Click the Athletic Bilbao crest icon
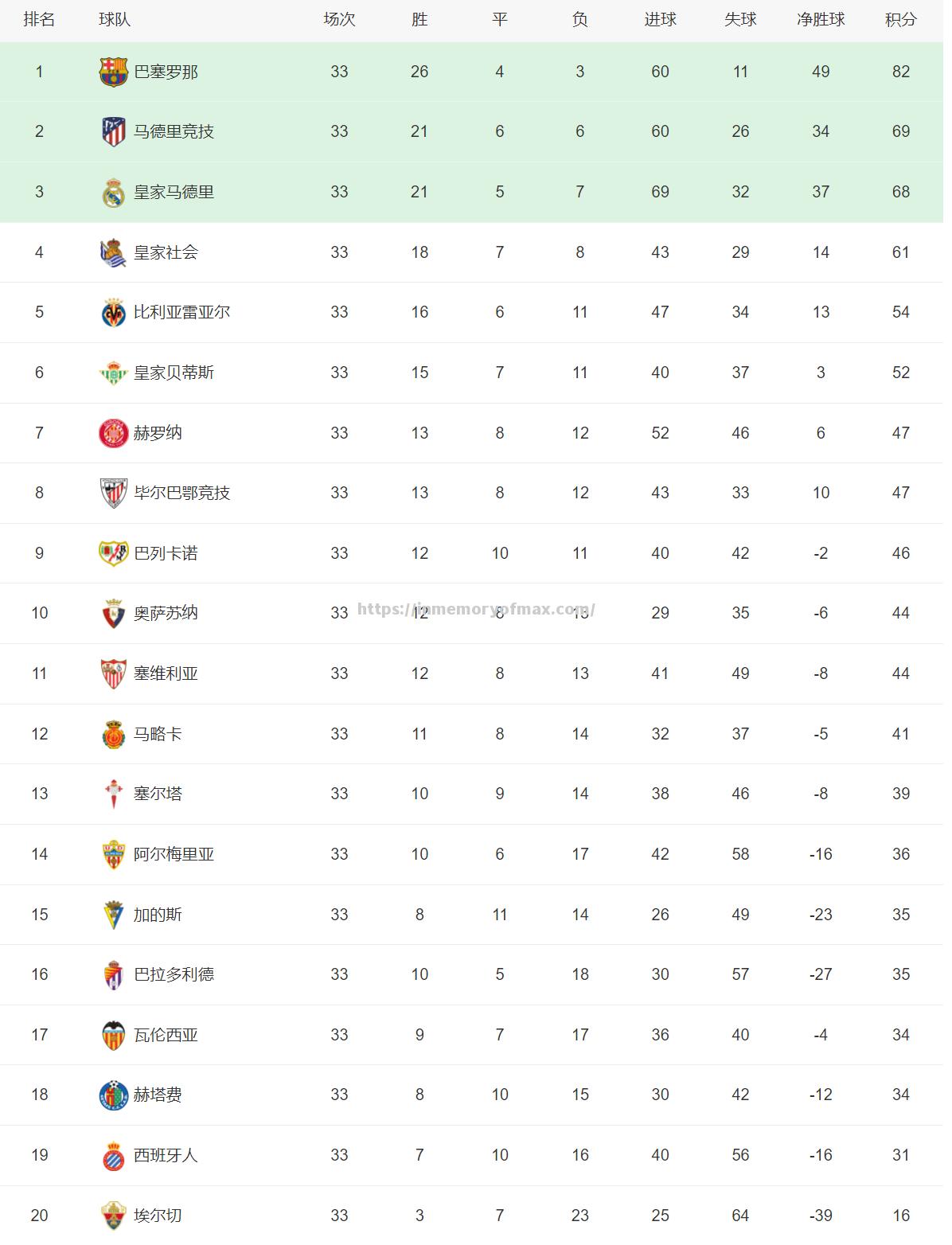This screenshot has width=952, height=1245. [114, 493]
